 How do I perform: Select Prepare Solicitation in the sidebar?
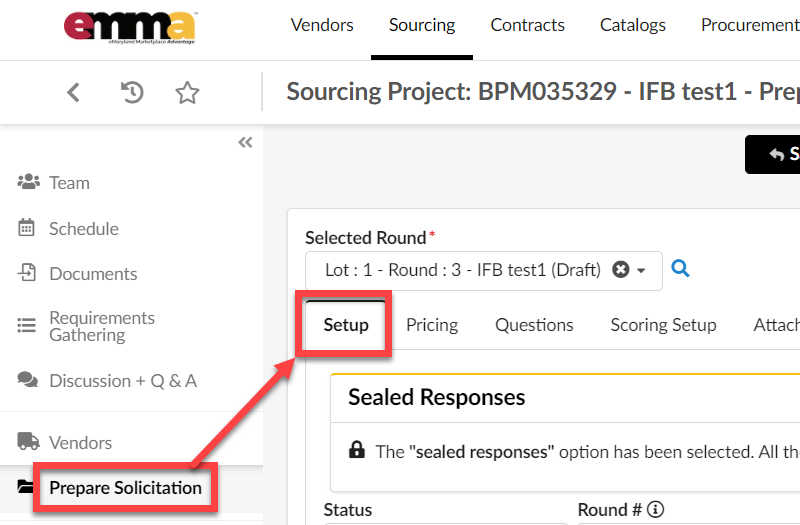point(125,488)
